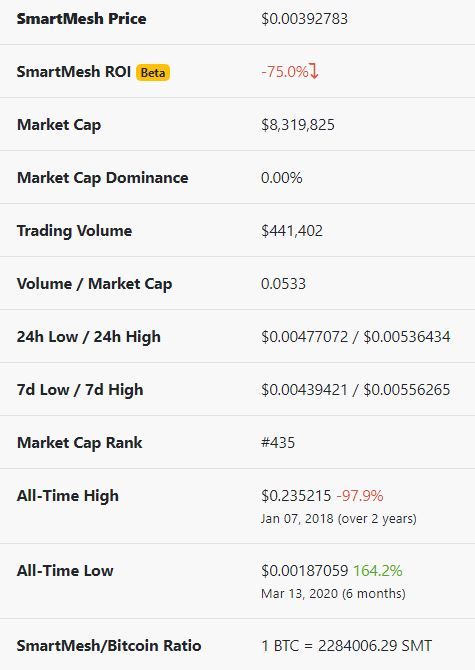Click the 7d Low value $0.00439421

point(305,390)
